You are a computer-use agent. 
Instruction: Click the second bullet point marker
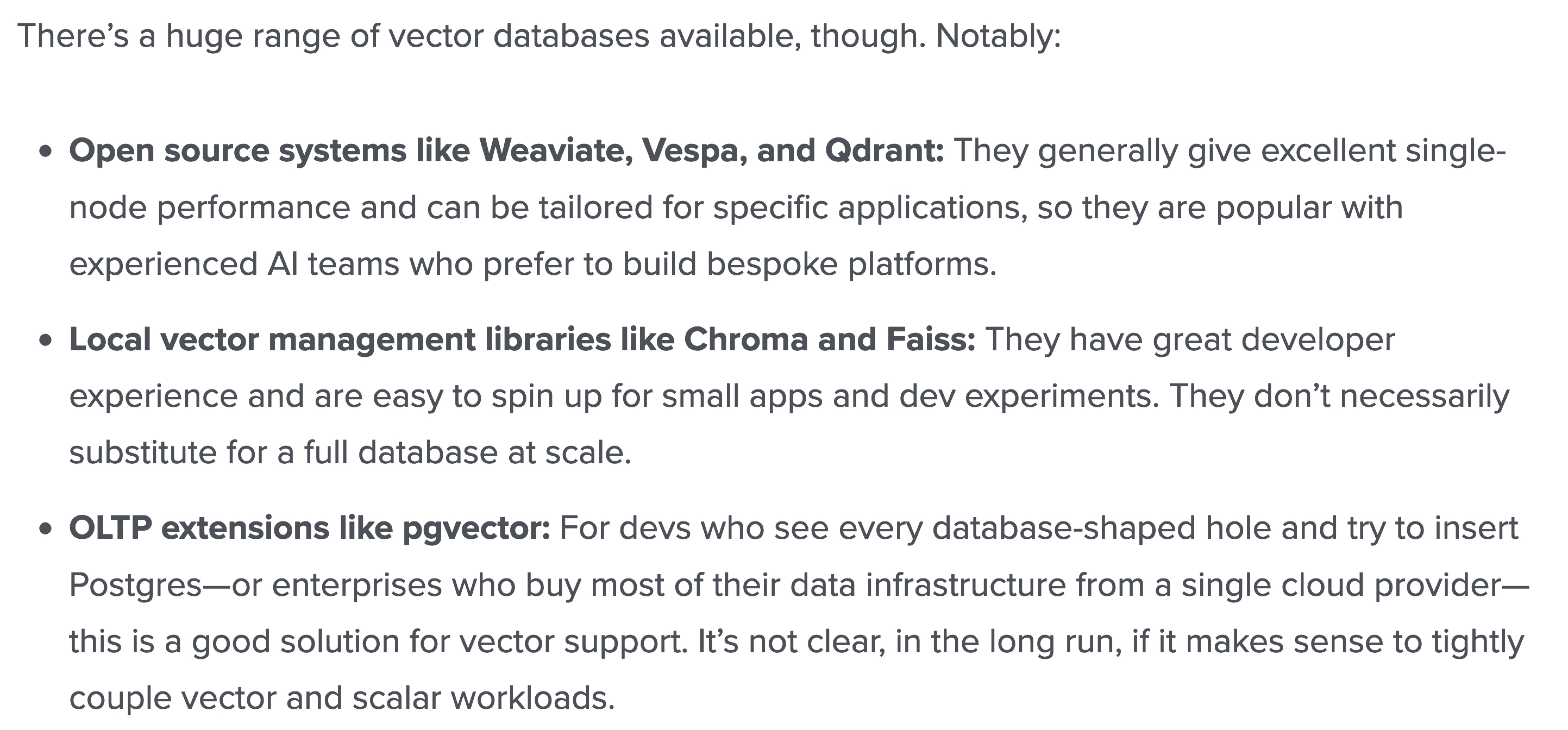click(45, 340)
